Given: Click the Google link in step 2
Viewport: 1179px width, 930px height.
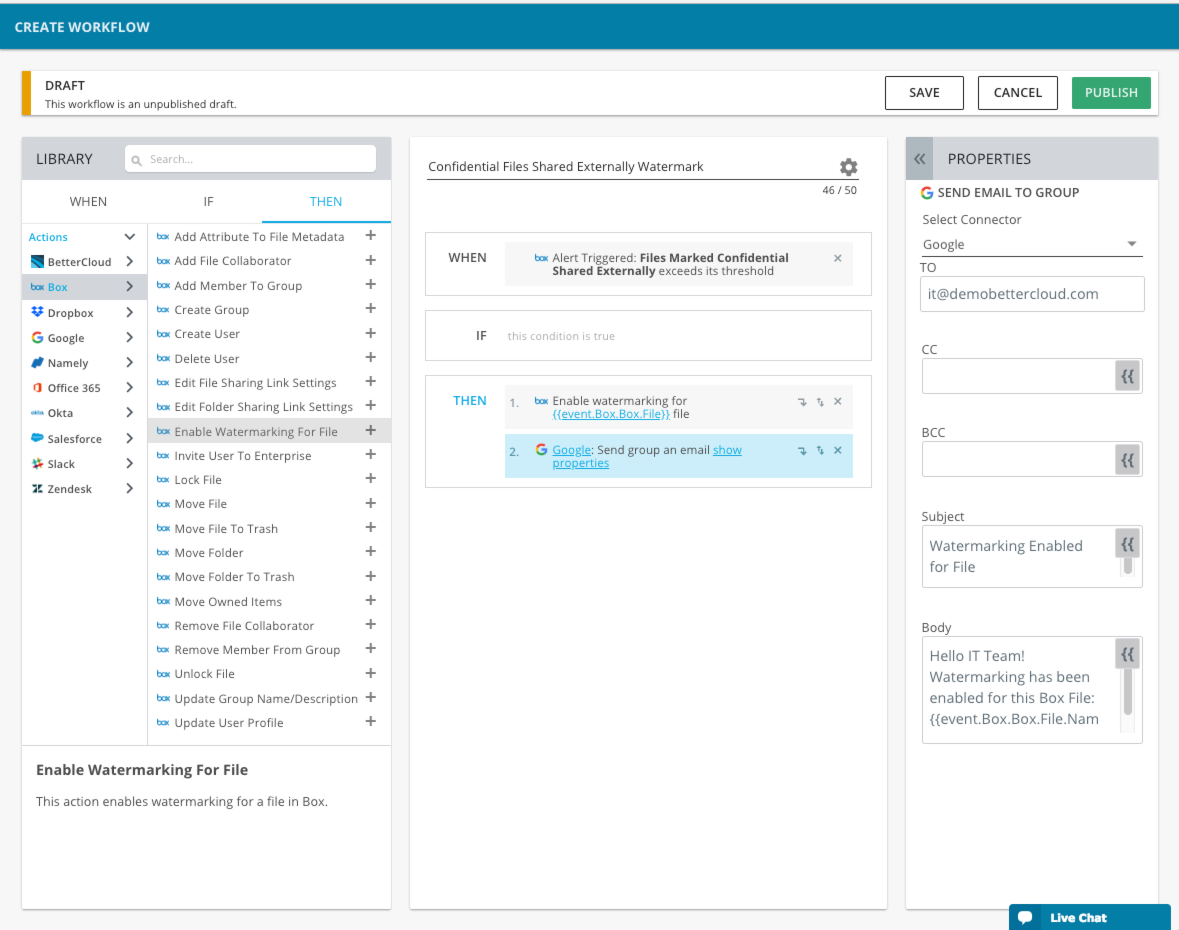Looking at the screenshot, I should 571,450.
